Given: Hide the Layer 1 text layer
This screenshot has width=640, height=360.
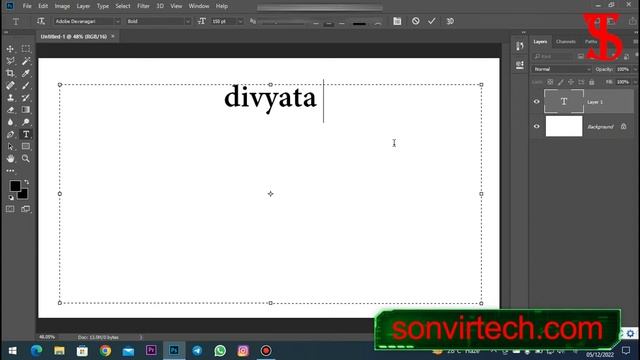Looking at the screenshot, I should click(x=536, y=102).
